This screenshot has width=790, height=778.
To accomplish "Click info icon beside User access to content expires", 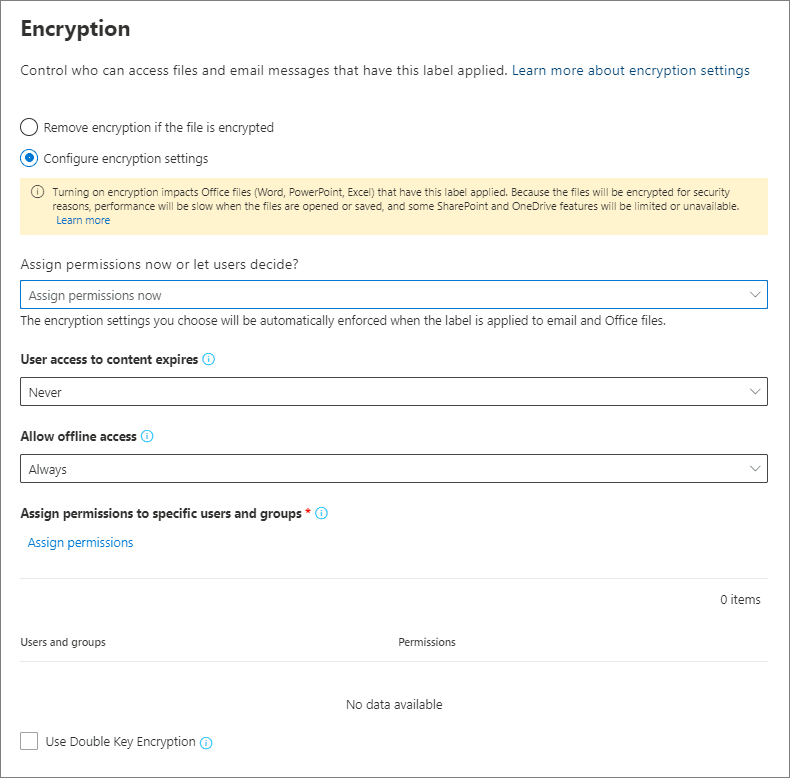I will pyautogui.click(x=208, y=360).
